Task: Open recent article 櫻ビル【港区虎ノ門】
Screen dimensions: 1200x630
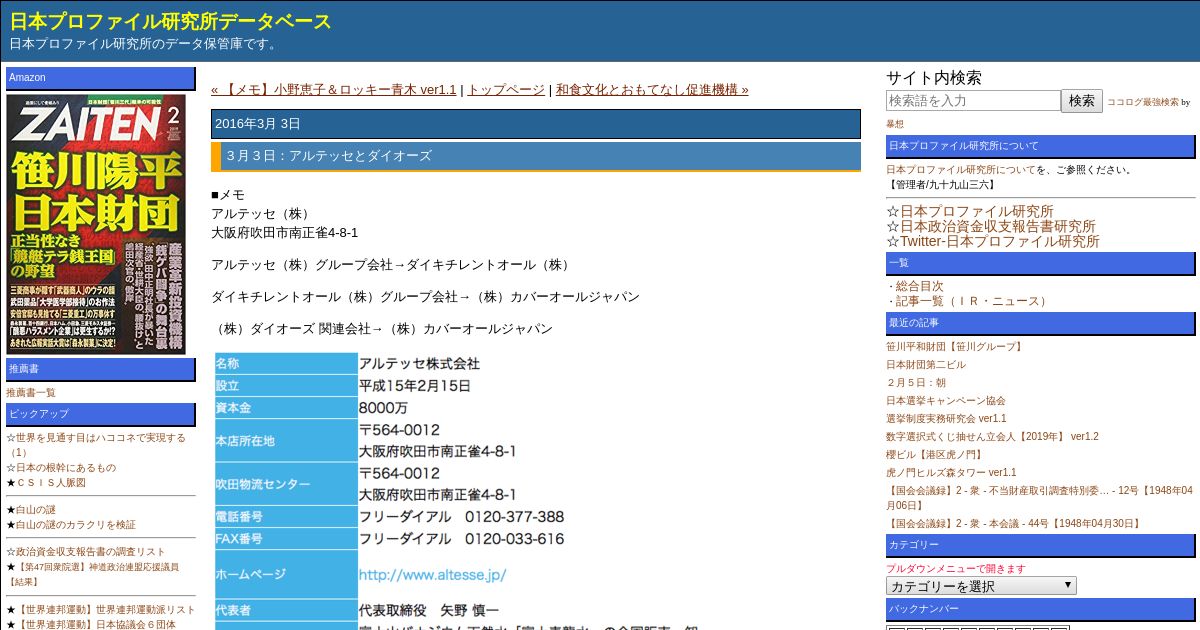Action: click(x=935, y=455)
